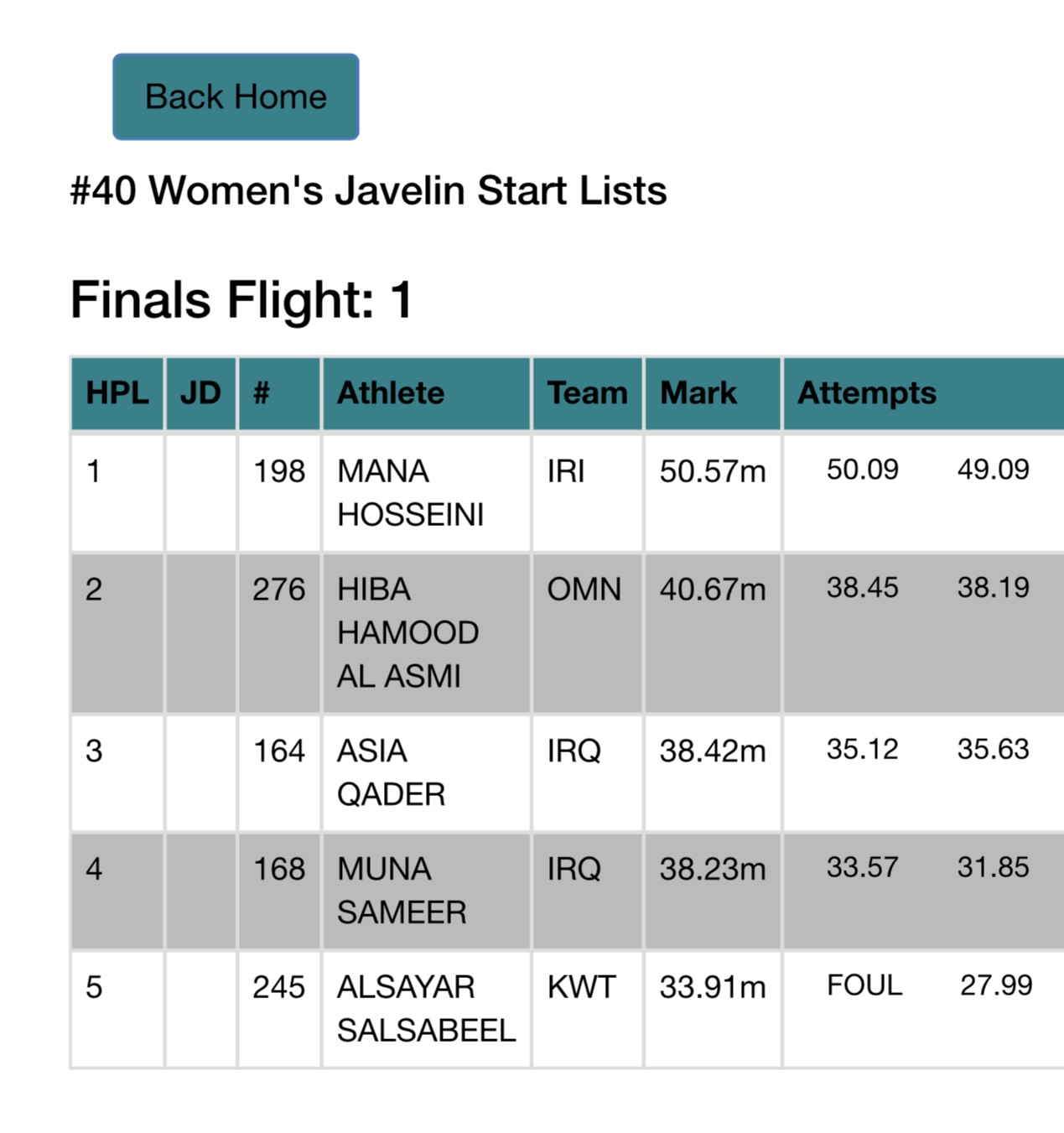Click the KWT team cell
Viewport: 1064px width, 1133px height.
581,987
